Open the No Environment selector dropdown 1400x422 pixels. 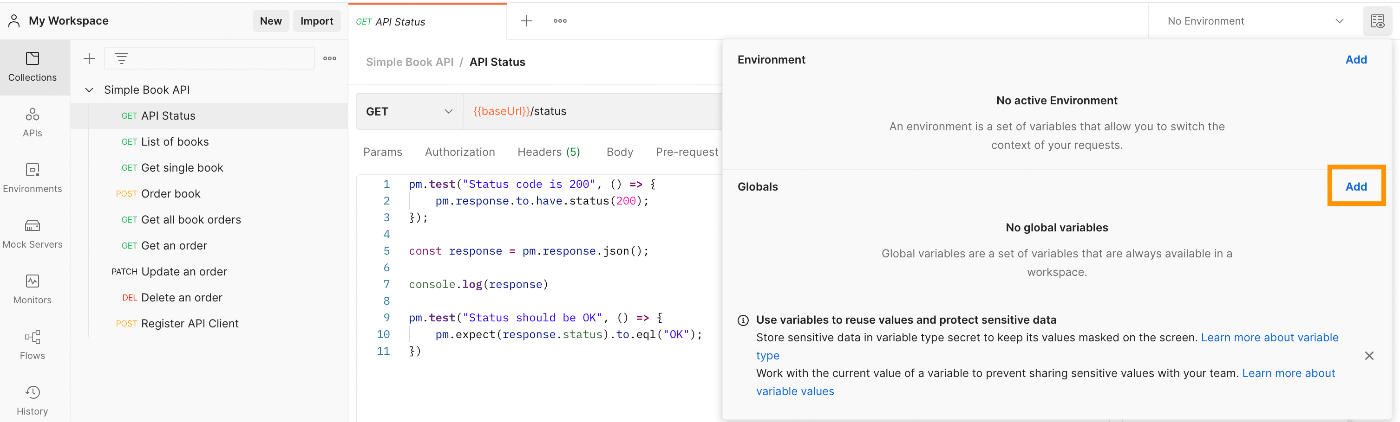pyautogui.click(x=1256, y=21)
